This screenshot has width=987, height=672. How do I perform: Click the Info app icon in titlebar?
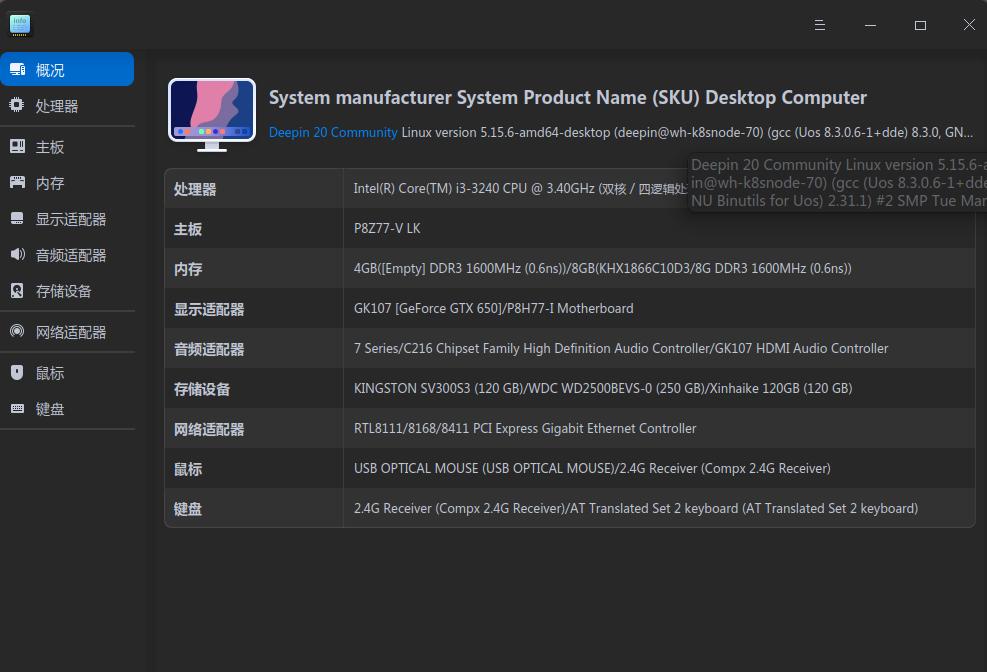20,24
